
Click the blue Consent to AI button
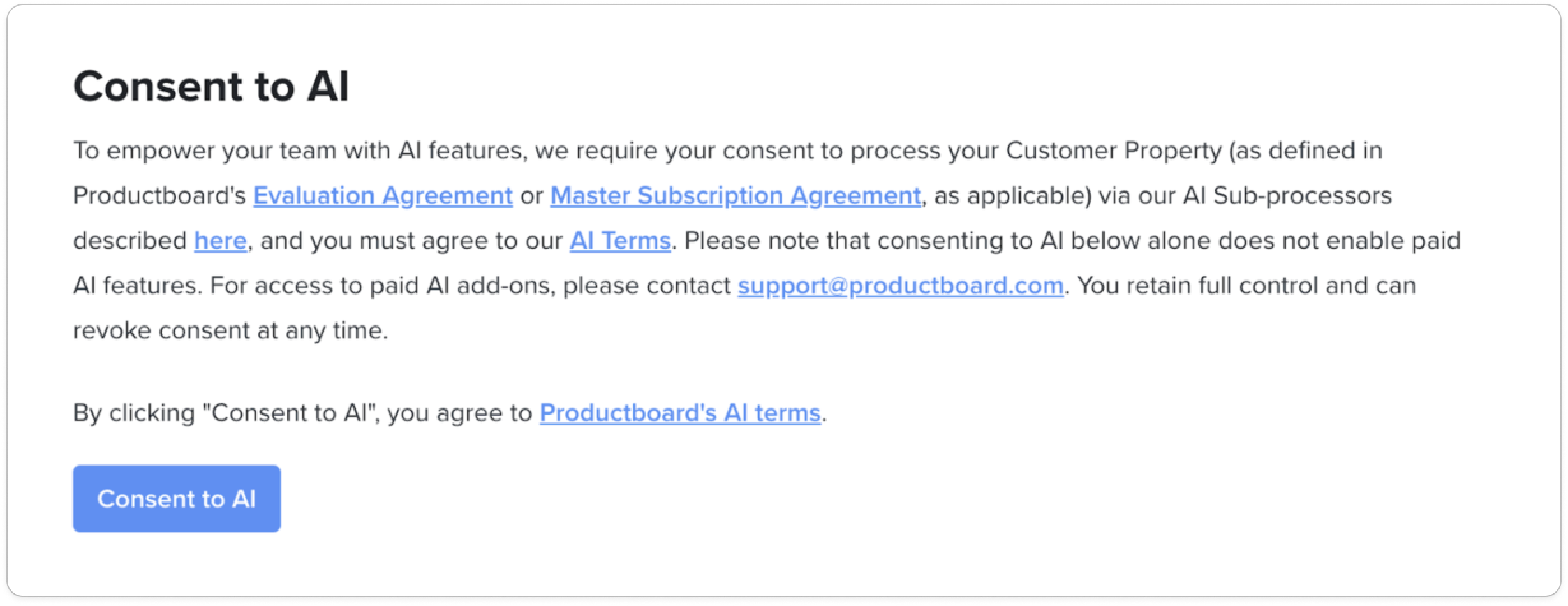click(177, 499)
